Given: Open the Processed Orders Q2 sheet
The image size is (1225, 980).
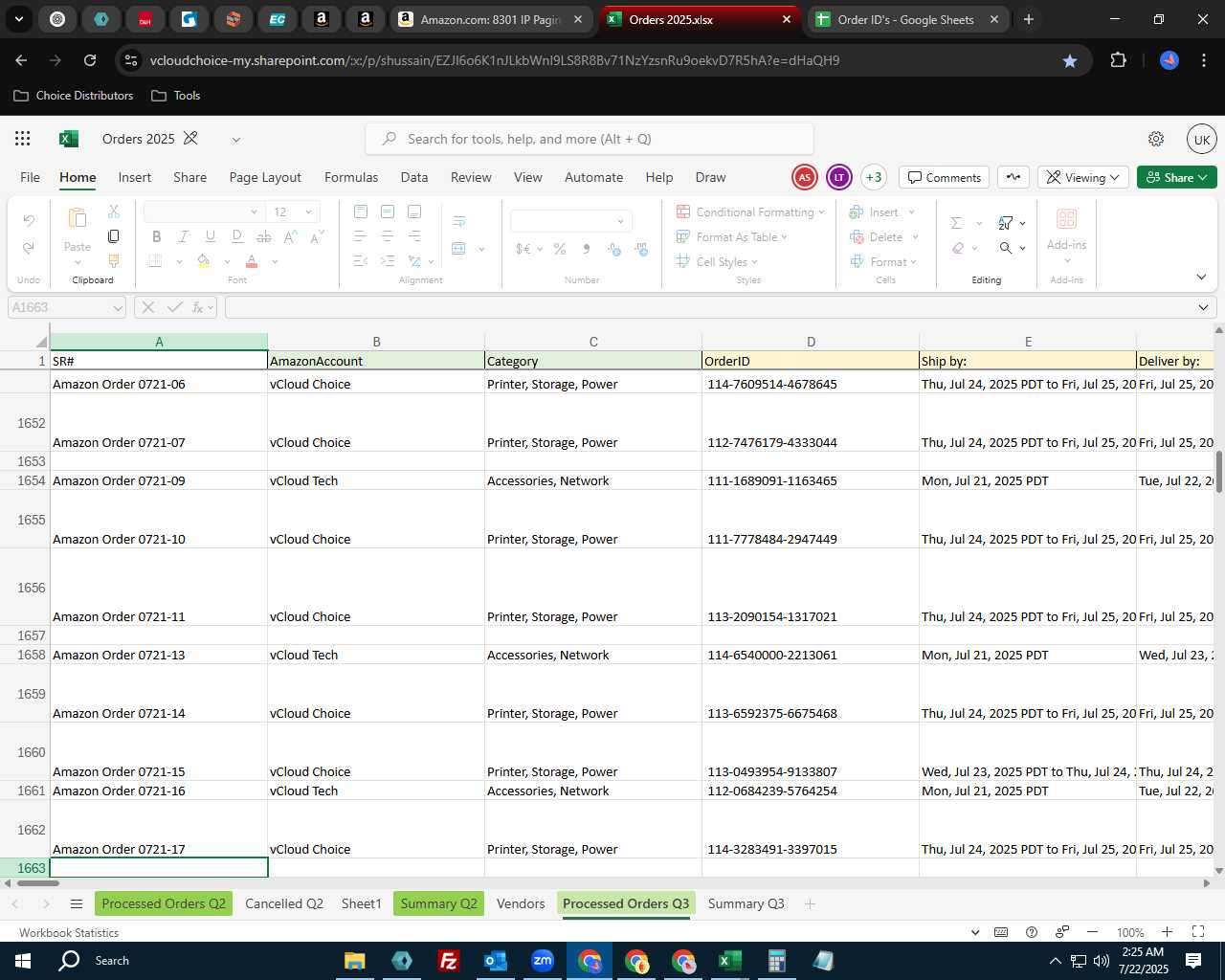Looking at the screenshot, I should pos(164,903).
